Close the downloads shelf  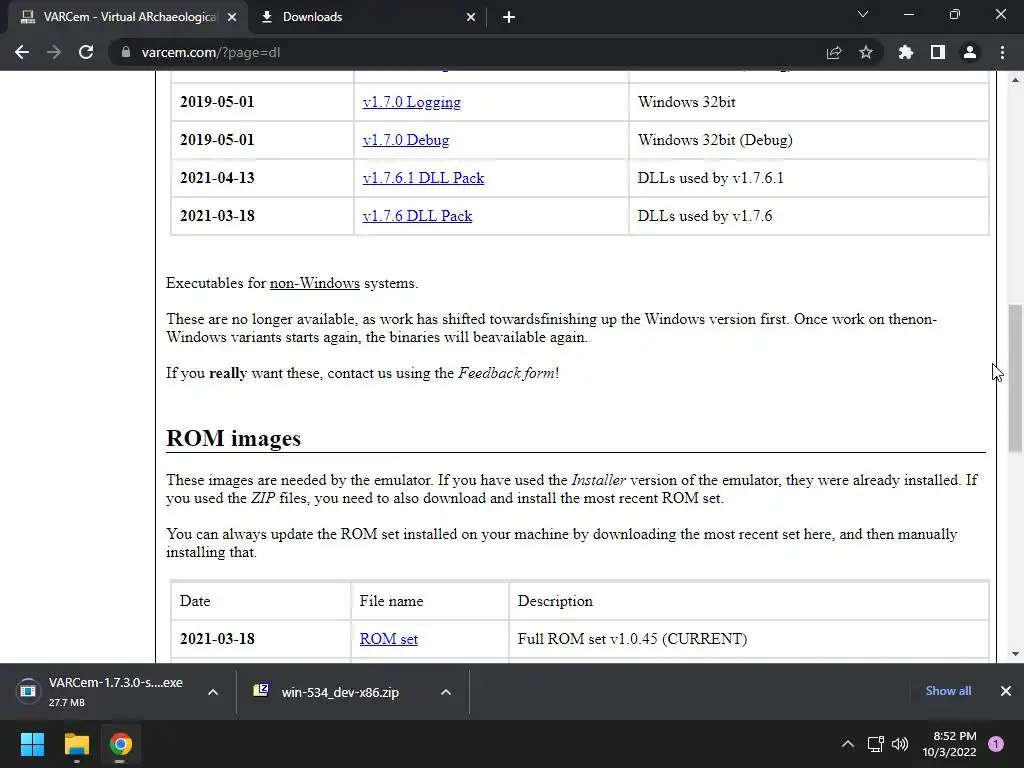tap(1006, 691)
